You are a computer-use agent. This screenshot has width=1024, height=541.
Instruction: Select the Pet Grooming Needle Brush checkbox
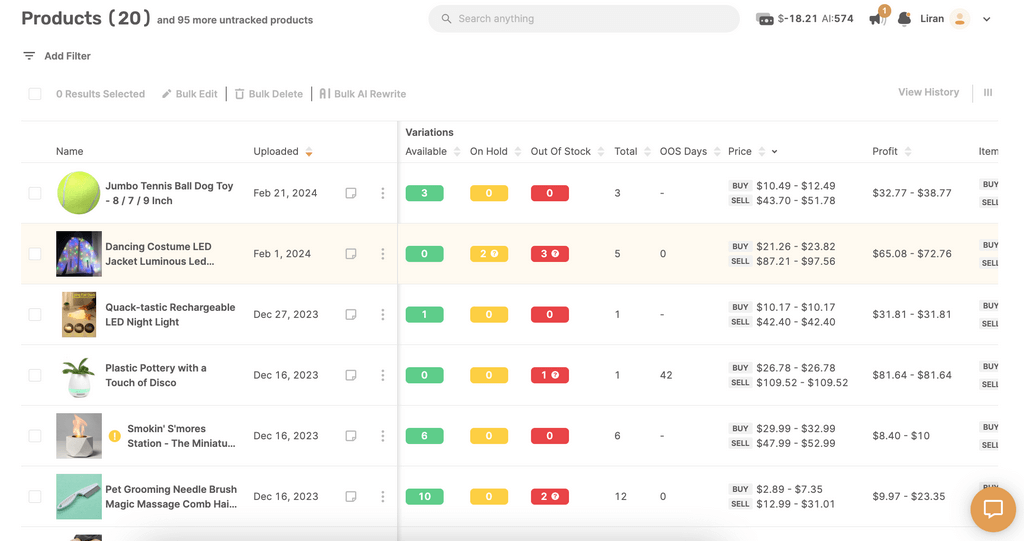35,497
